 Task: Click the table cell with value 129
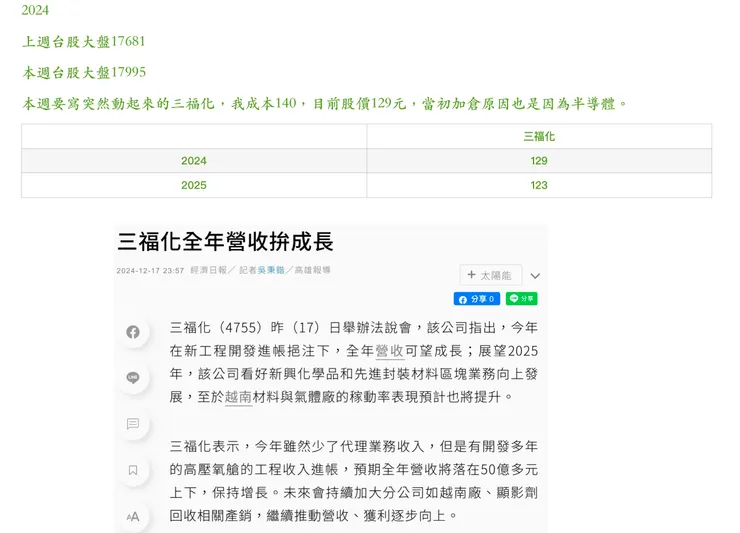539,161
